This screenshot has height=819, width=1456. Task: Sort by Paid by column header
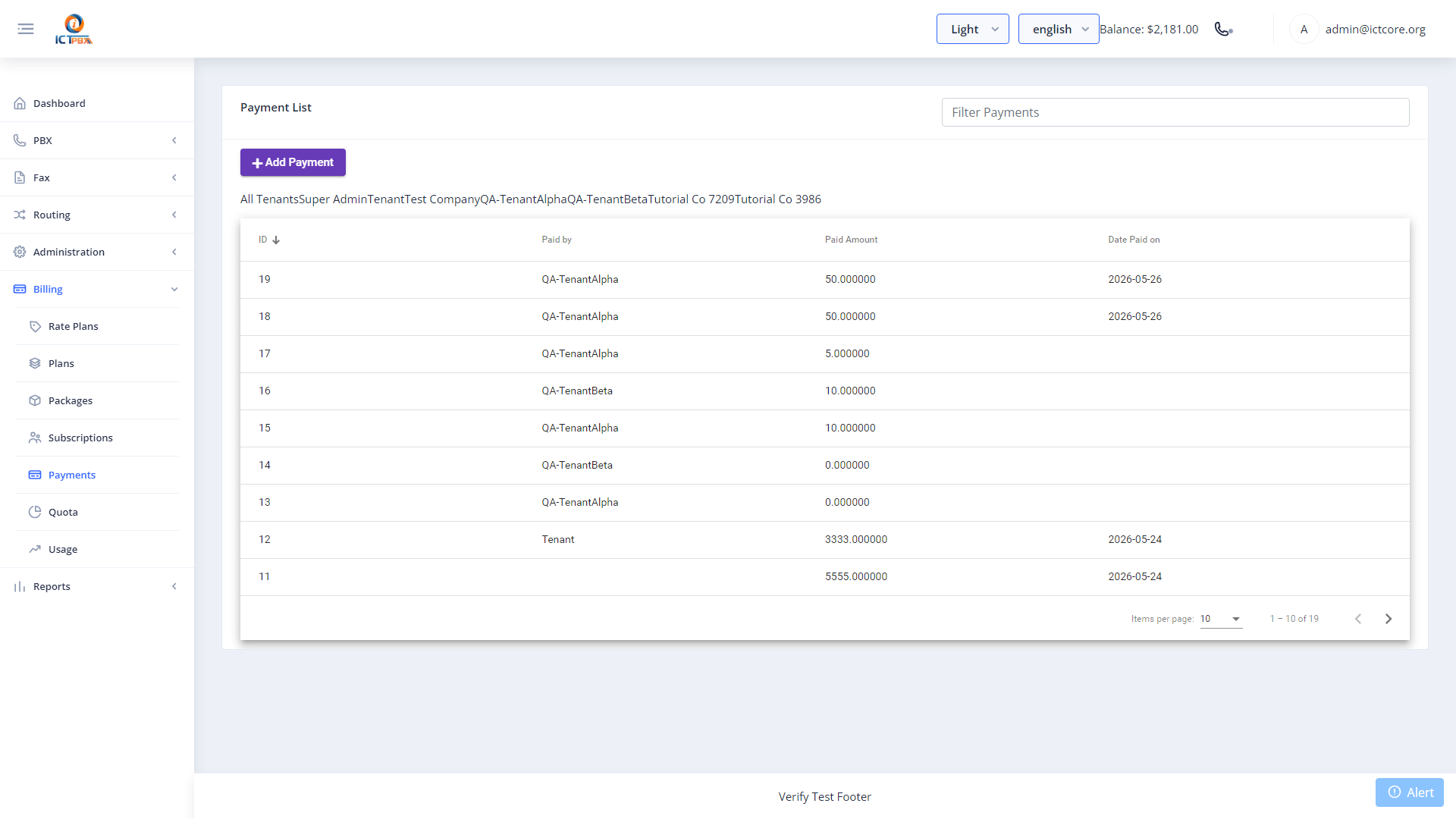coord(557,240)
